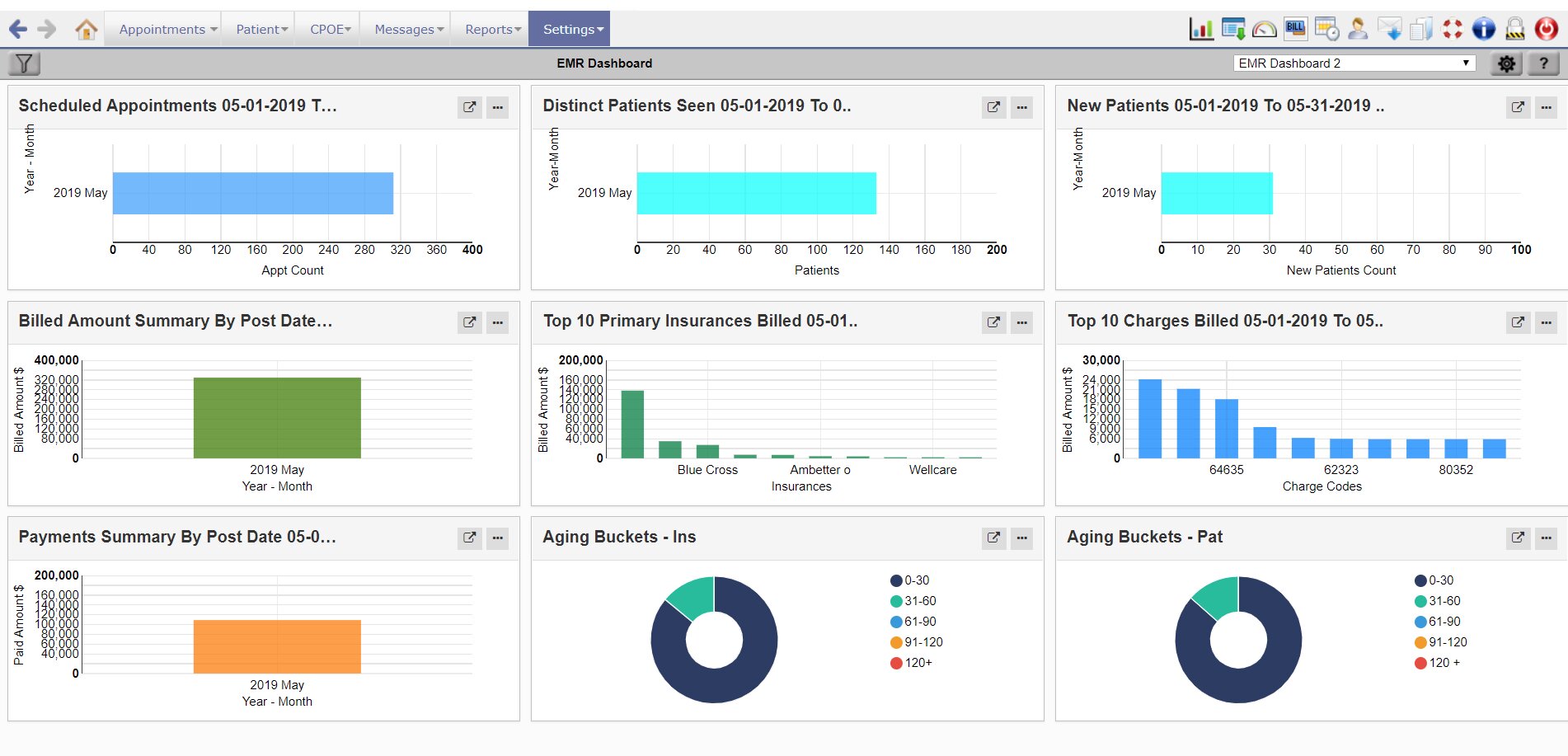Toggle the 31-60 legend in Aging Buckets - Pat
The image size is (1568, 756).
click(1437, 601)
